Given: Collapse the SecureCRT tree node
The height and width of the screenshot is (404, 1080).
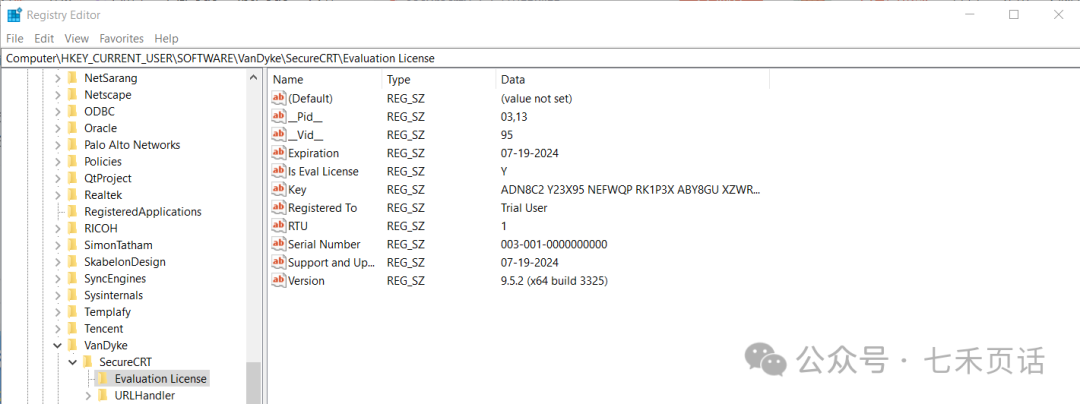Looking at the screenshot, I should click(72, 362).
